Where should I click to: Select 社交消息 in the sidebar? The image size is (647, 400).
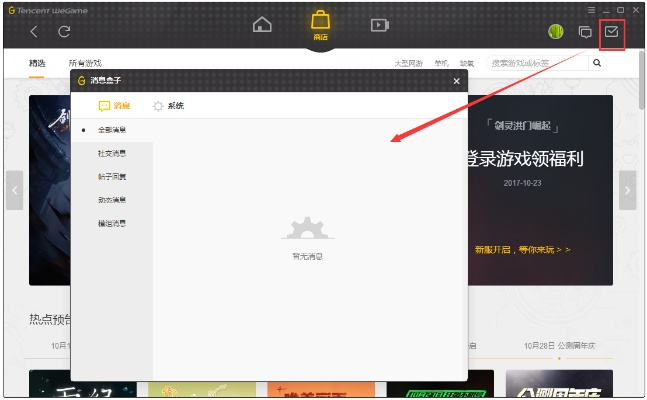click(111, 153)
